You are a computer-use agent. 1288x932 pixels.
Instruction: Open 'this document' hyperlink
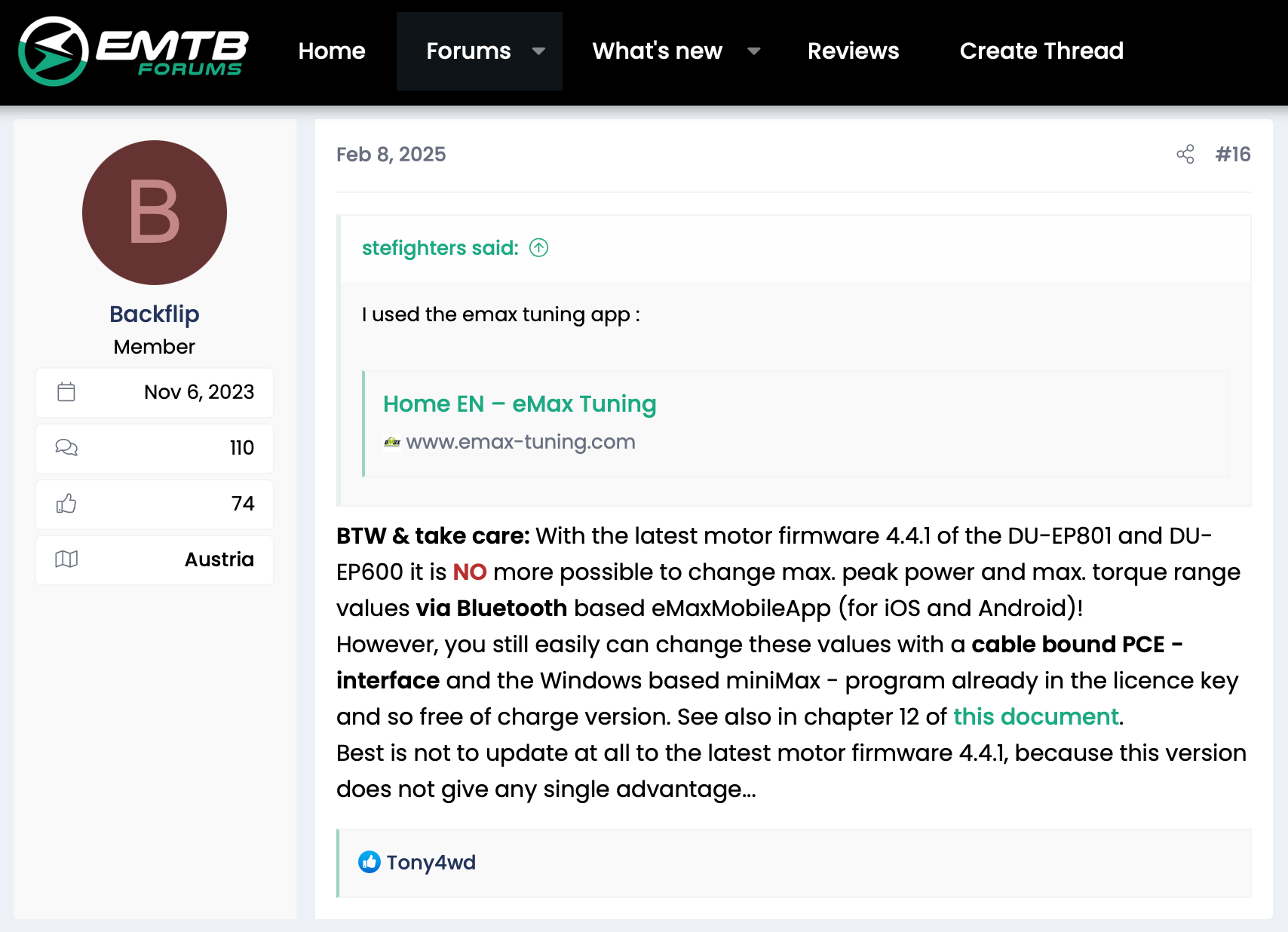tap(1036, 716)
